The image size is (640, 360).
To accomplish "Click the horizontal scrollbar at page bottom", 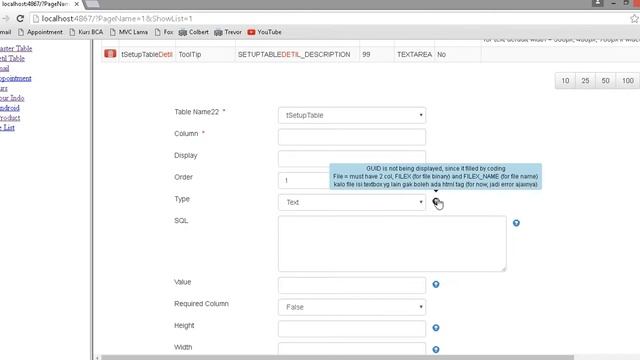I will pyautogui.click(x=337, y=358).
